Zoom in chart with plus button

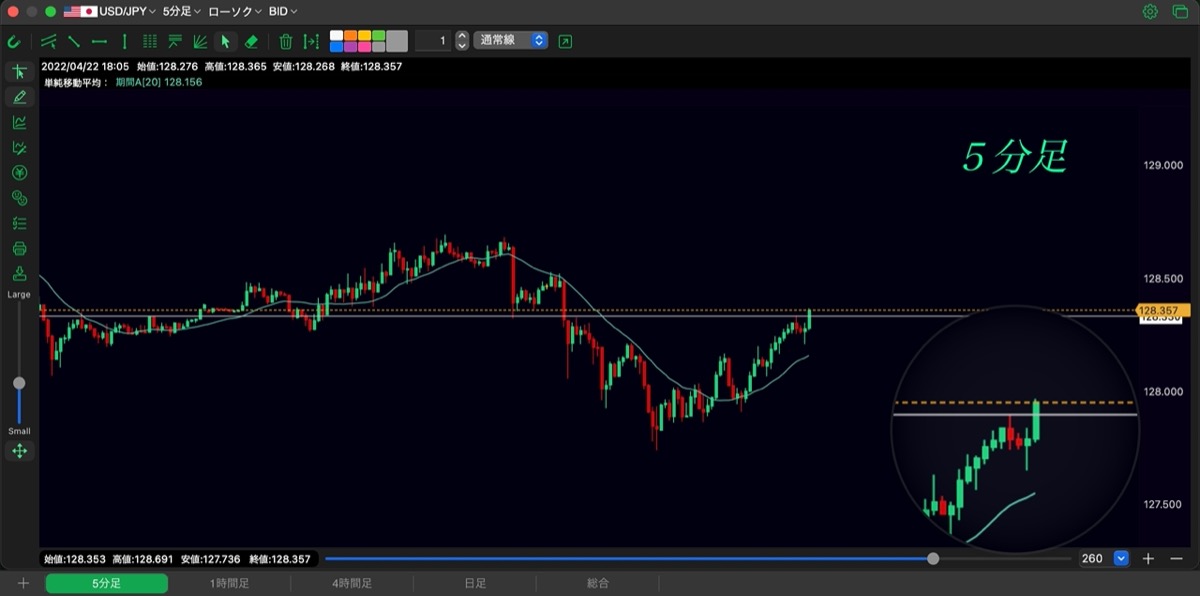1148,558
